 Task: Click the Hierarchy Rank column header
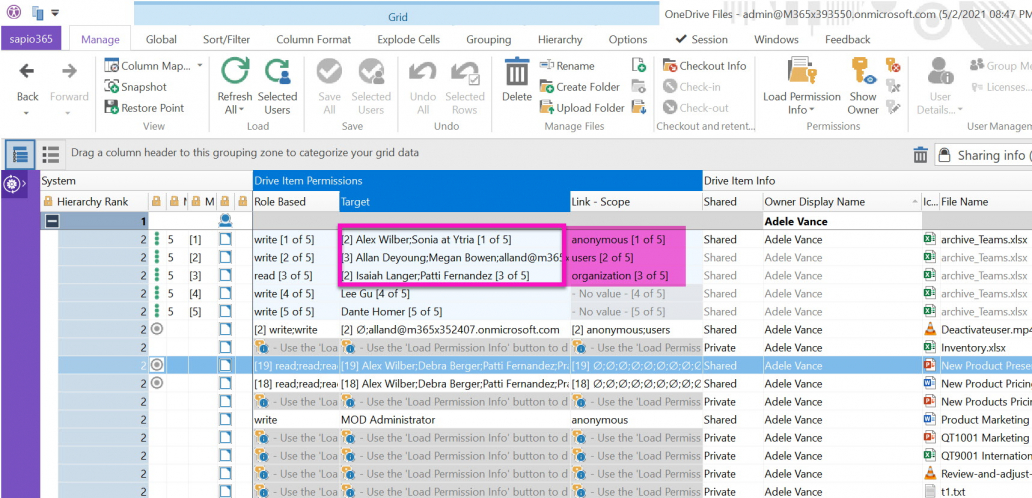coord(94,202)
